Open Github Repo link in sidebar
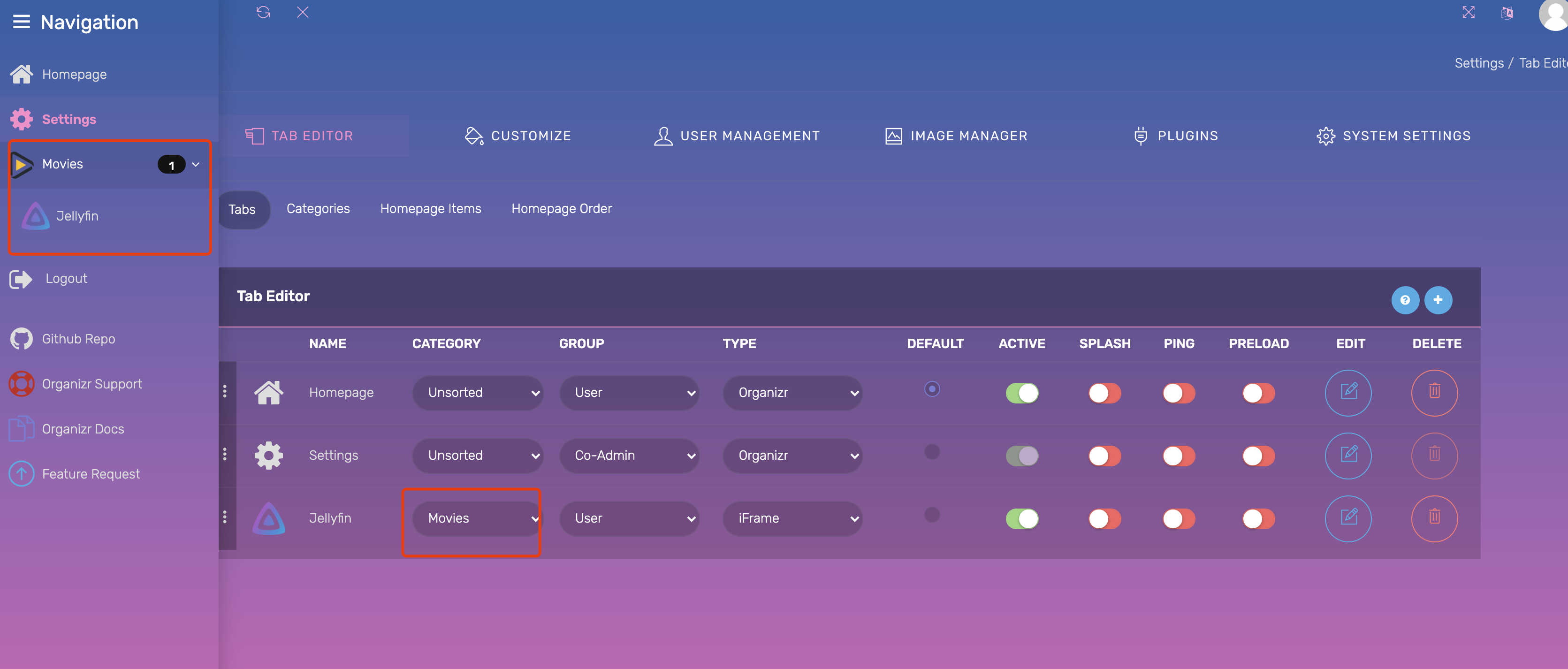1568x669 pixels. pos(78,339)
